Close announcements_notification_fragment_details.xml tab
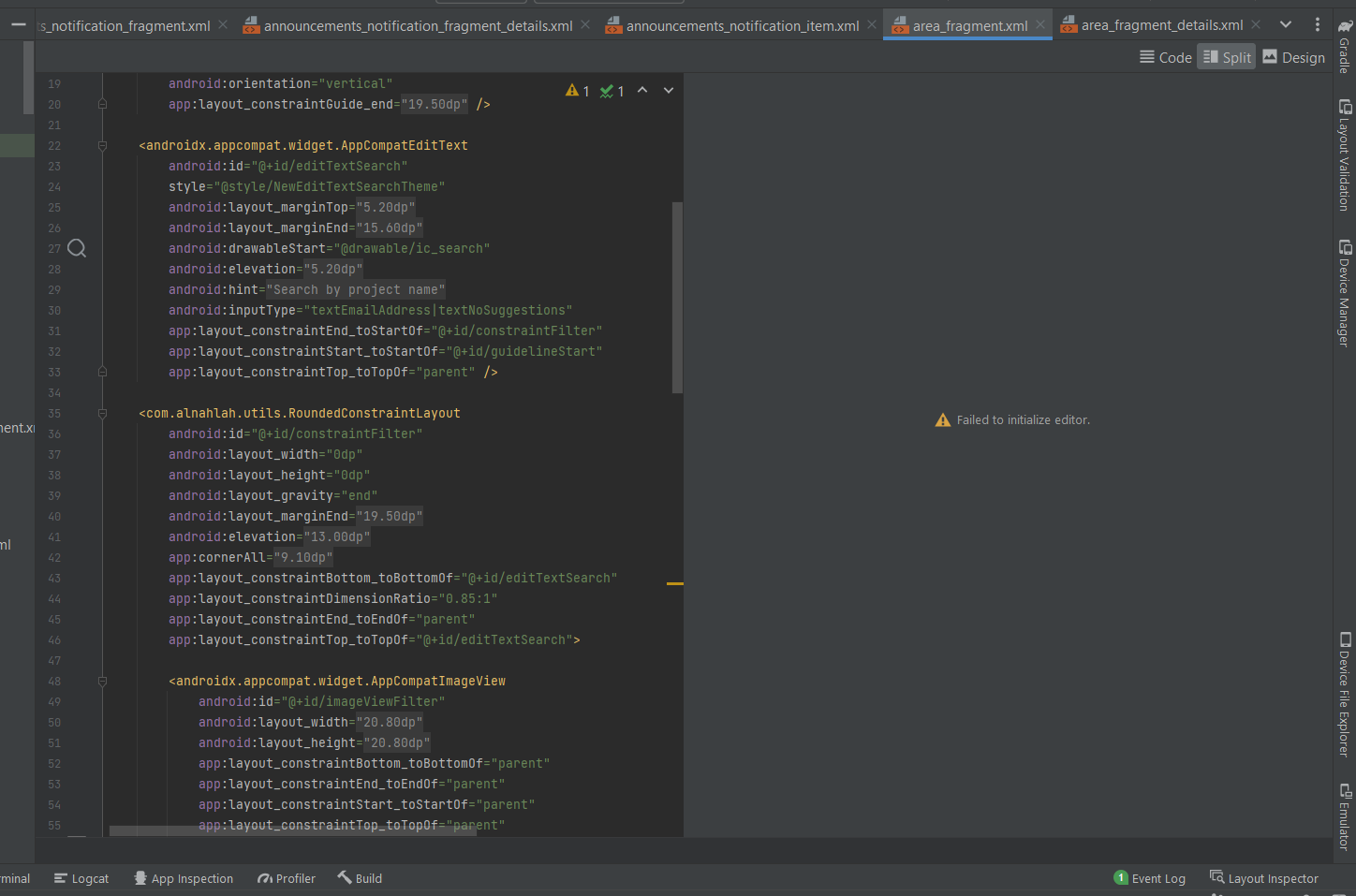The width and height of the screenshot is (1356, 896). click(585, 25)
